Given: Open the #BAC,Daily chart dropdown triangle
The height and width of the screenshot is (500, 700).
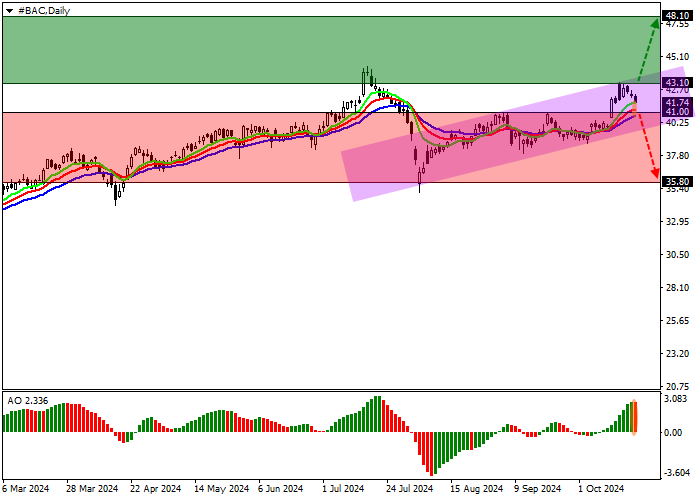Looking at the screenshot, I should [9, 11].
